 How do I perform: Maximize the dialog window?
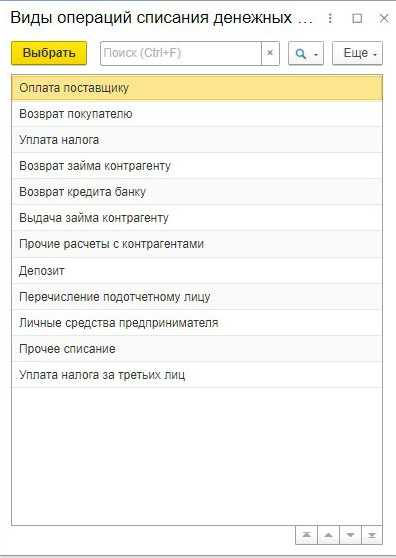357,18
